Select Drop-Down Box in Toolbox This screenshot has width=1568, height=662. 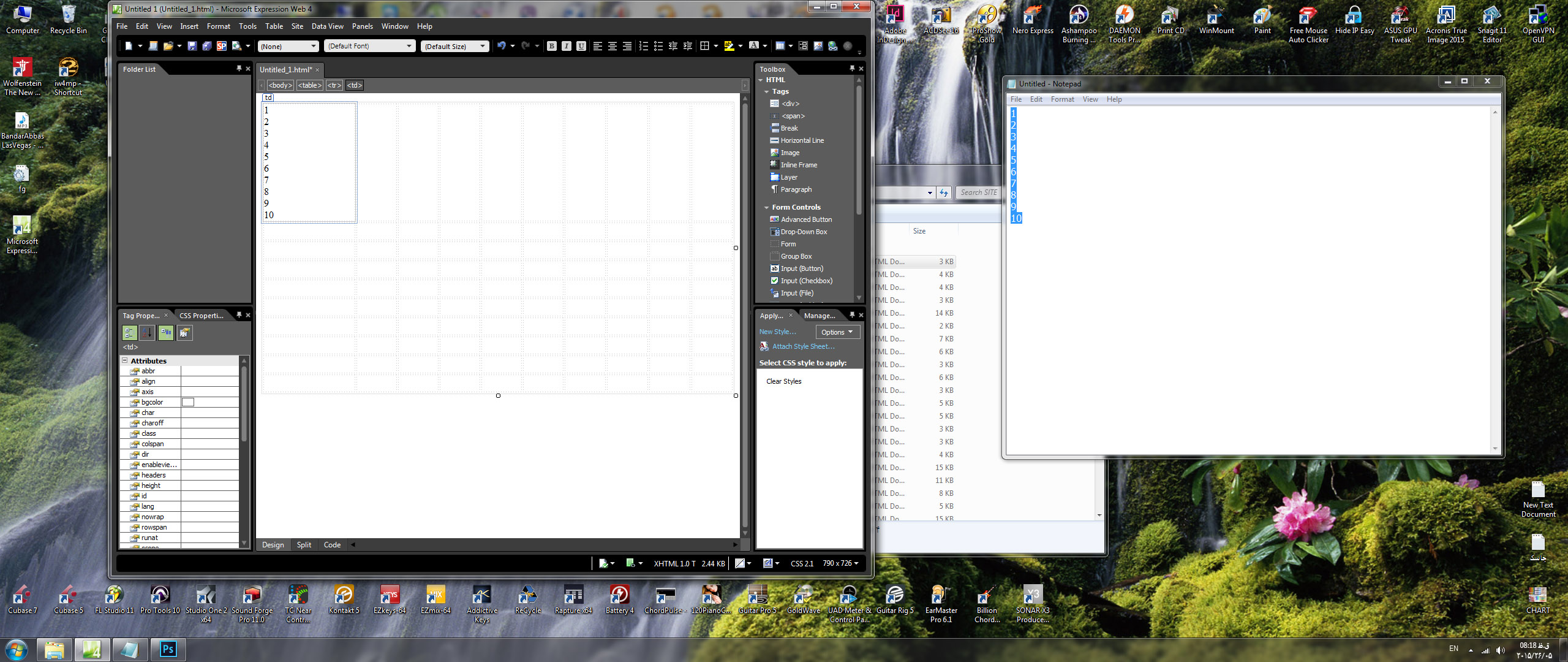[799, 232]
